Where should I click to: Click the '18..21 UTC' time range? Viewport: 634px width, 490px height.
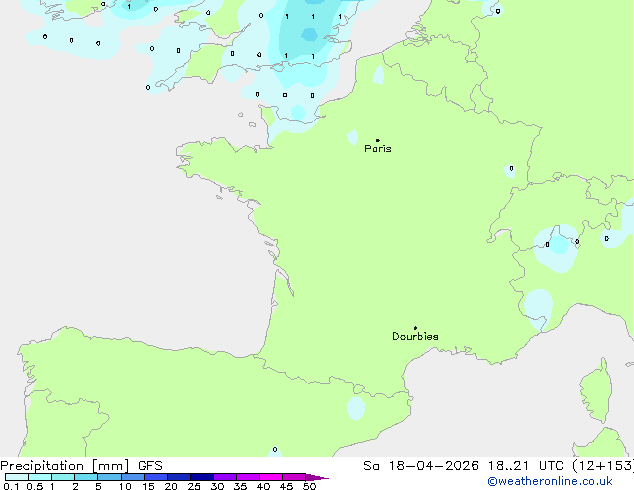tap(525, 466)
